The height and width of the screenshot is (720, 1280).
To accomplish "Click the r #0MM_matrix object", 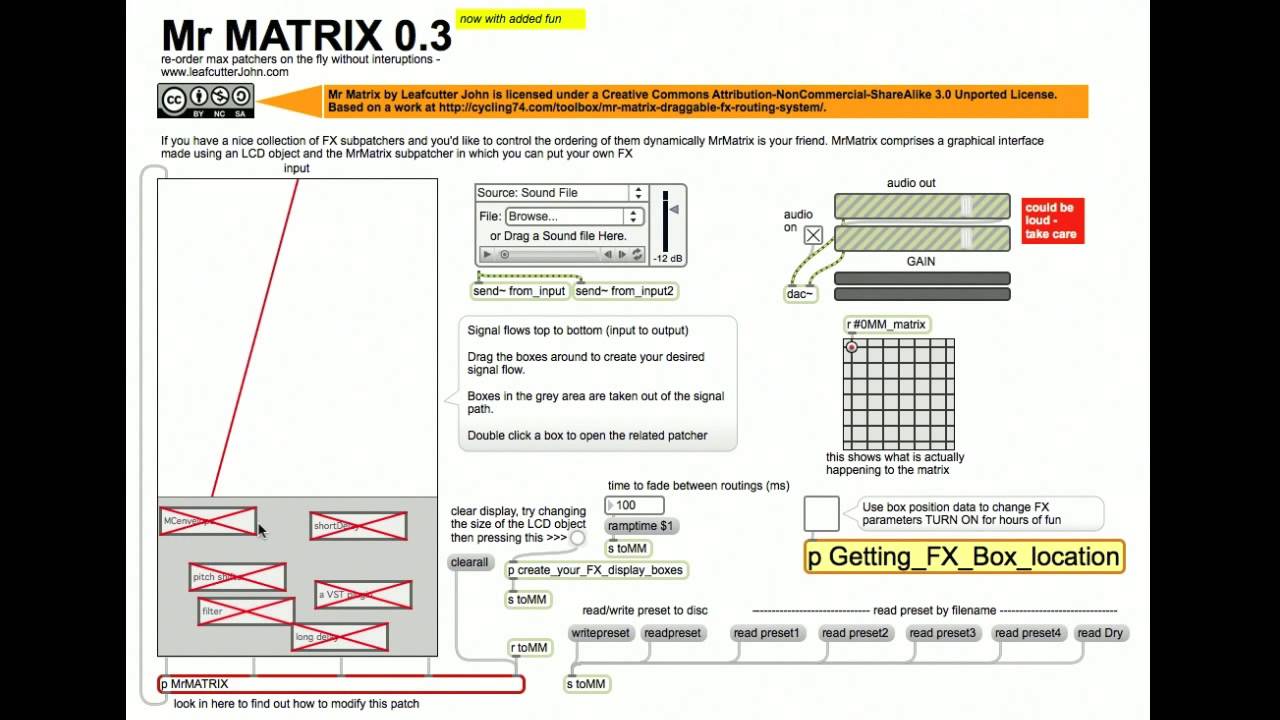I will 888,324.
